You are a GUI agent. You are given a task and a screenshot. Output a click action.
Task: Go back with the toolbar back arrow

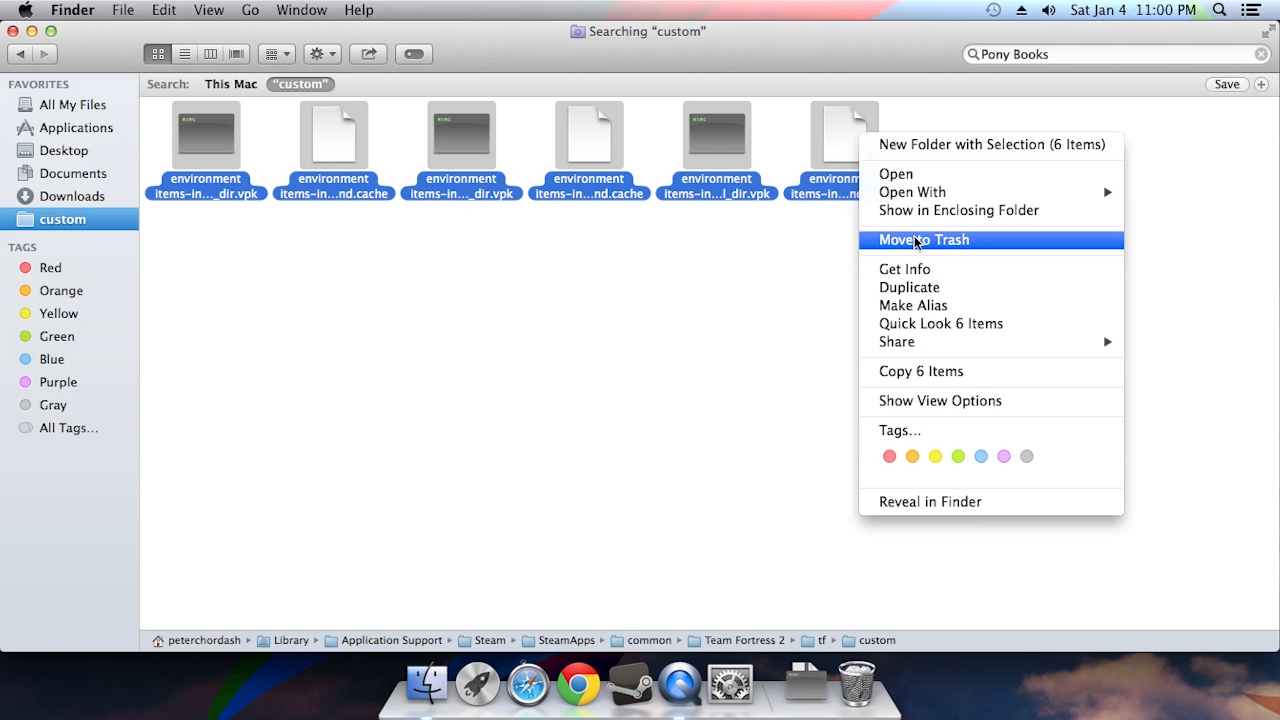point(21,54)
